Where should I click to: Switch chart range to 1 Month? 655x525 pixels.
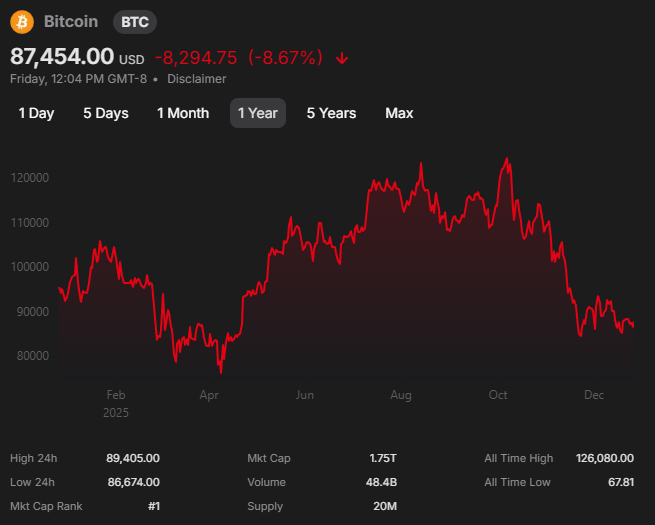183,113
